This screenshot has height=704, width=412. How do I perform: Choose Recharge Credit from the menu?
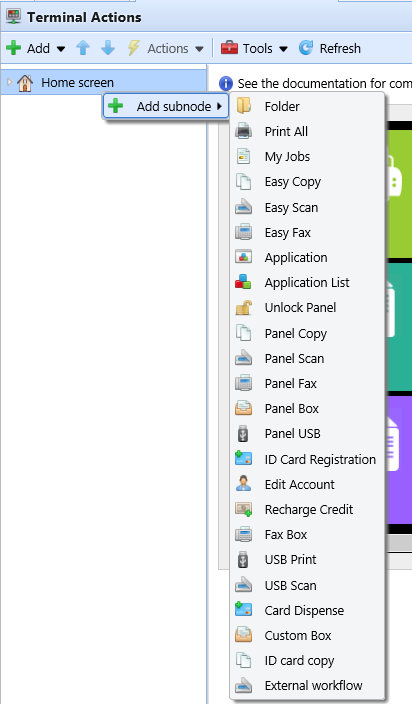click(x=307, y=509)
